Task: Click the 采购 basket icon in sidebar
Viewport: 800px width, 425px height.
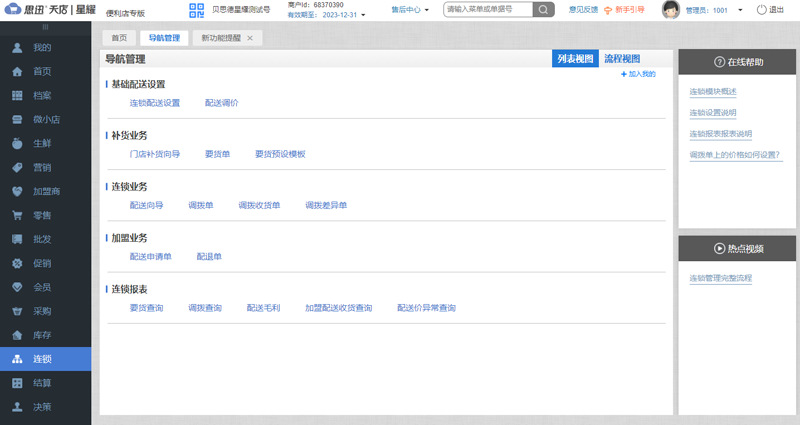Action: pyautogui.click(x=17, y=311)
